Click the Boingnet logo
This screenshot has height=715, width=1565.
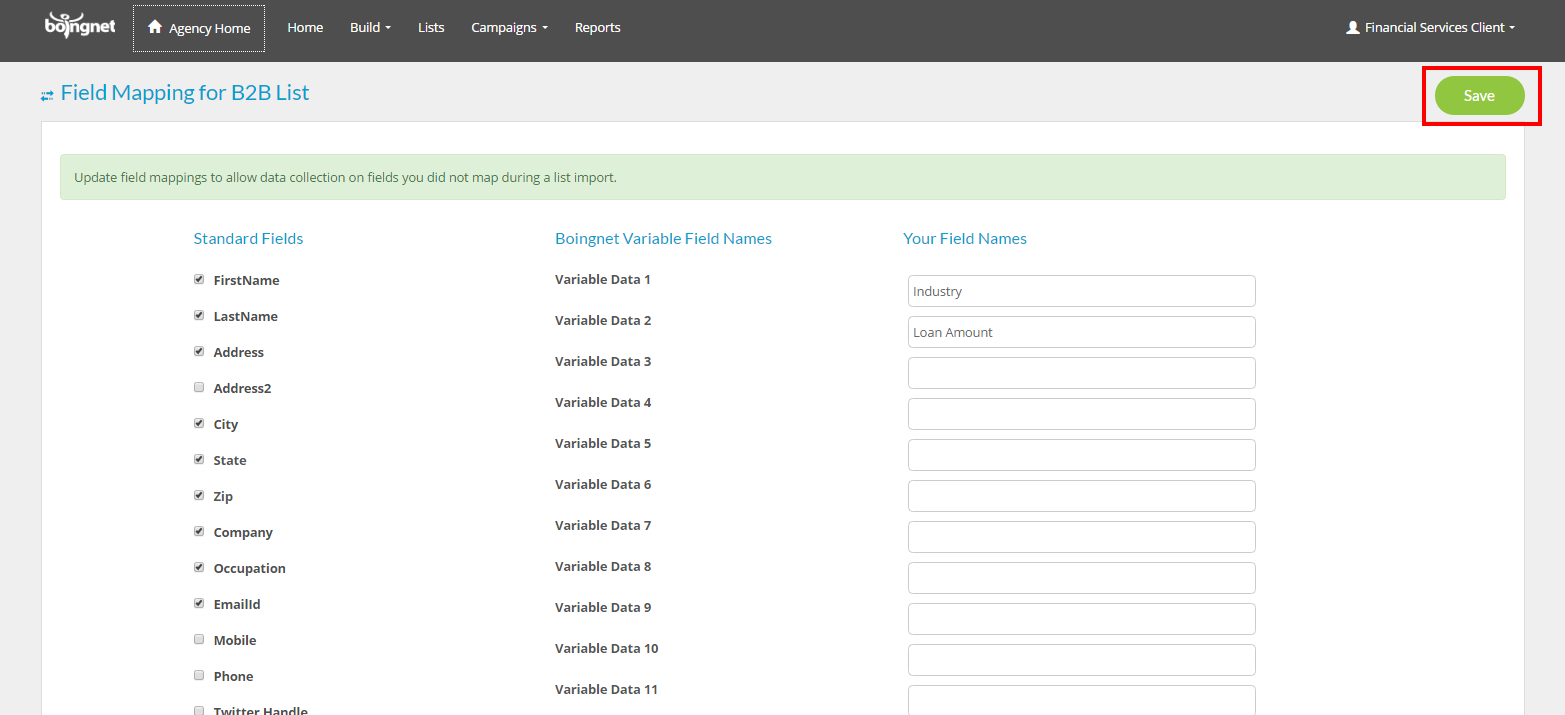tap(80, 25)
